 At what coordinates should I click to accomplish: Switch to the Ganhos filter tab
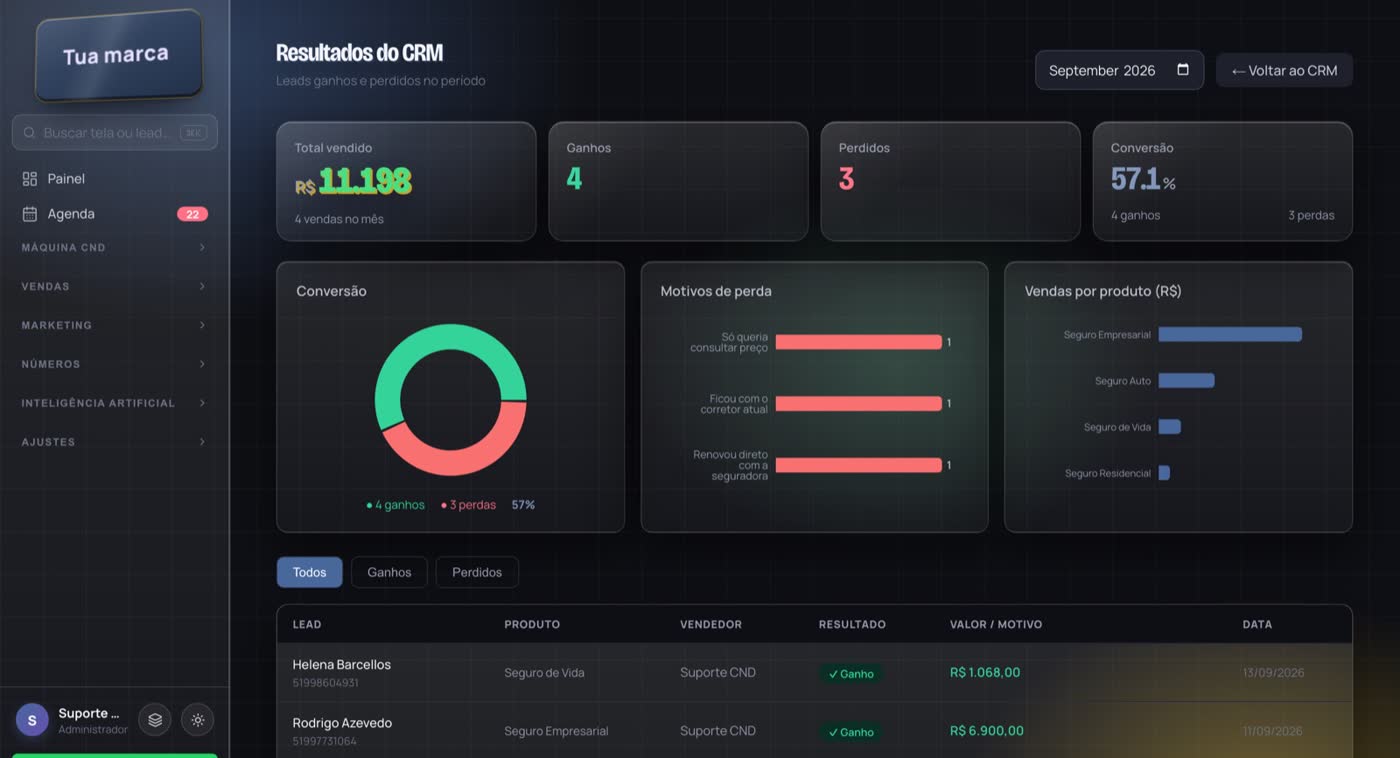pos(389,572)
